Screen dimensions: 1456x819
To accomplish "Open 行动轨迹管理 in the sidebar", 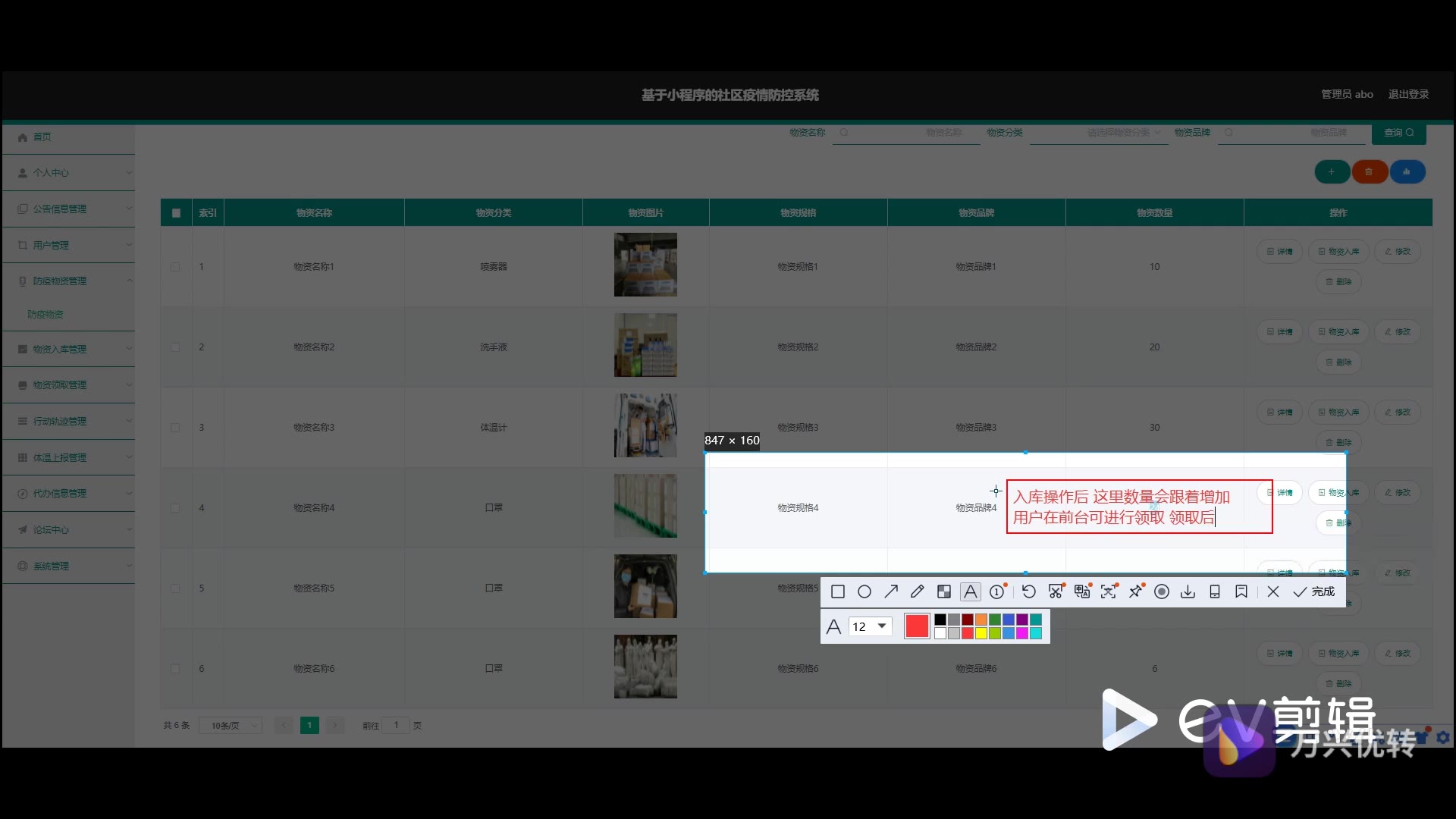I will [68, 421].
